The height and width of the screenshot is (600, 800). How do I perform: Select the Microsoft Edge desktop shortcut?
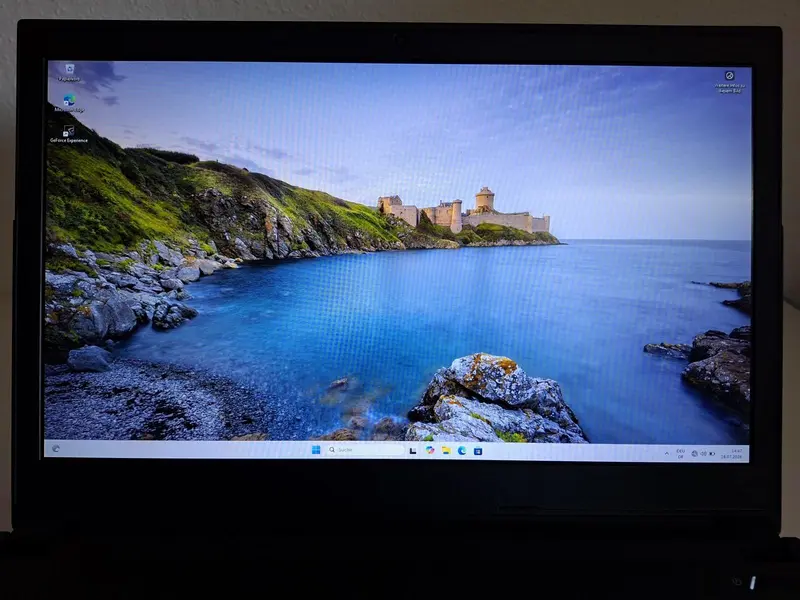pos(69,103)
